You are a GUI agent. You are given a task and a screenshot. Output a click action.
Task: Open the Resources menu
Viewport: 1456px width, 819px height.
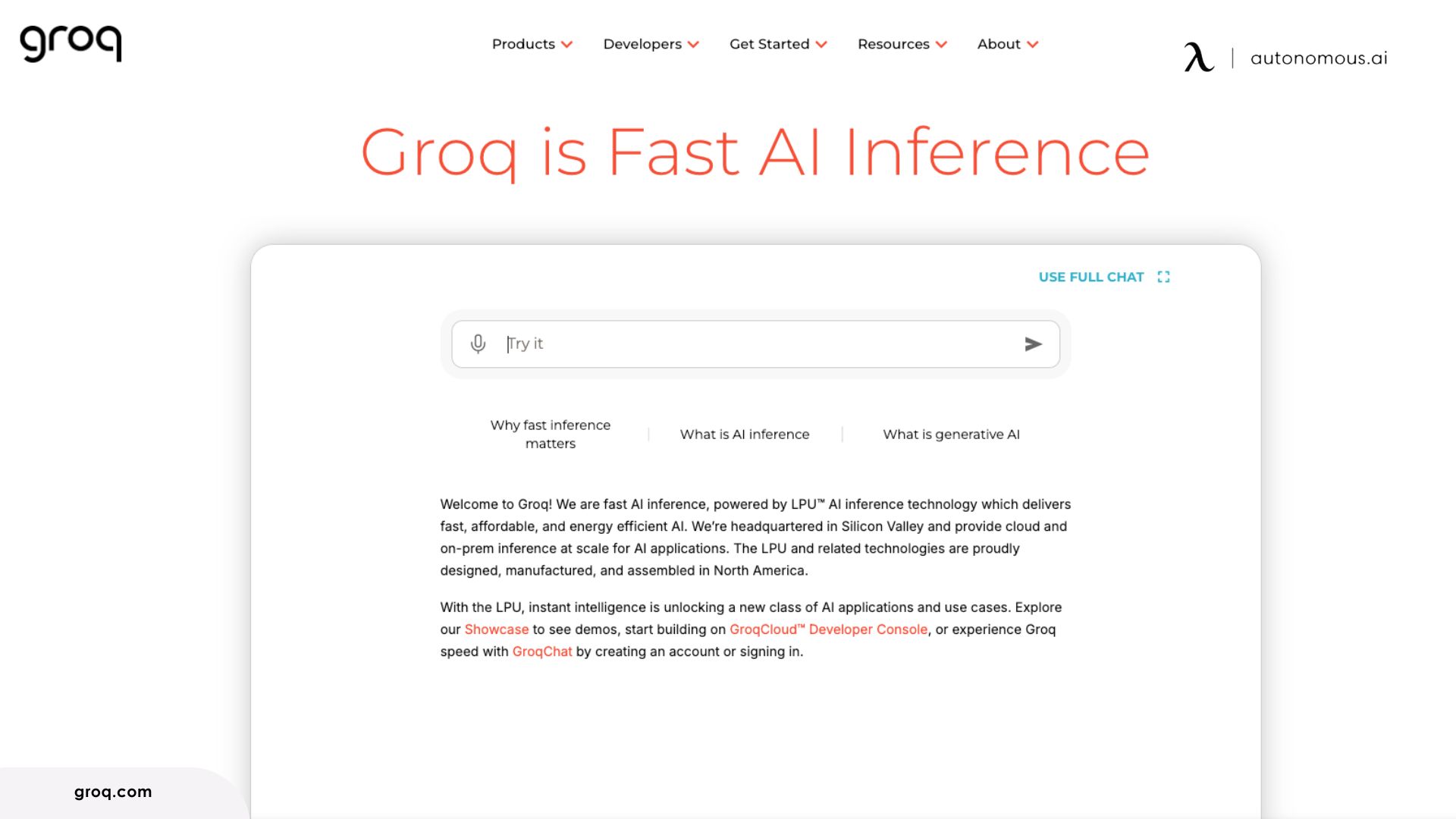click(x=902, y=44)
